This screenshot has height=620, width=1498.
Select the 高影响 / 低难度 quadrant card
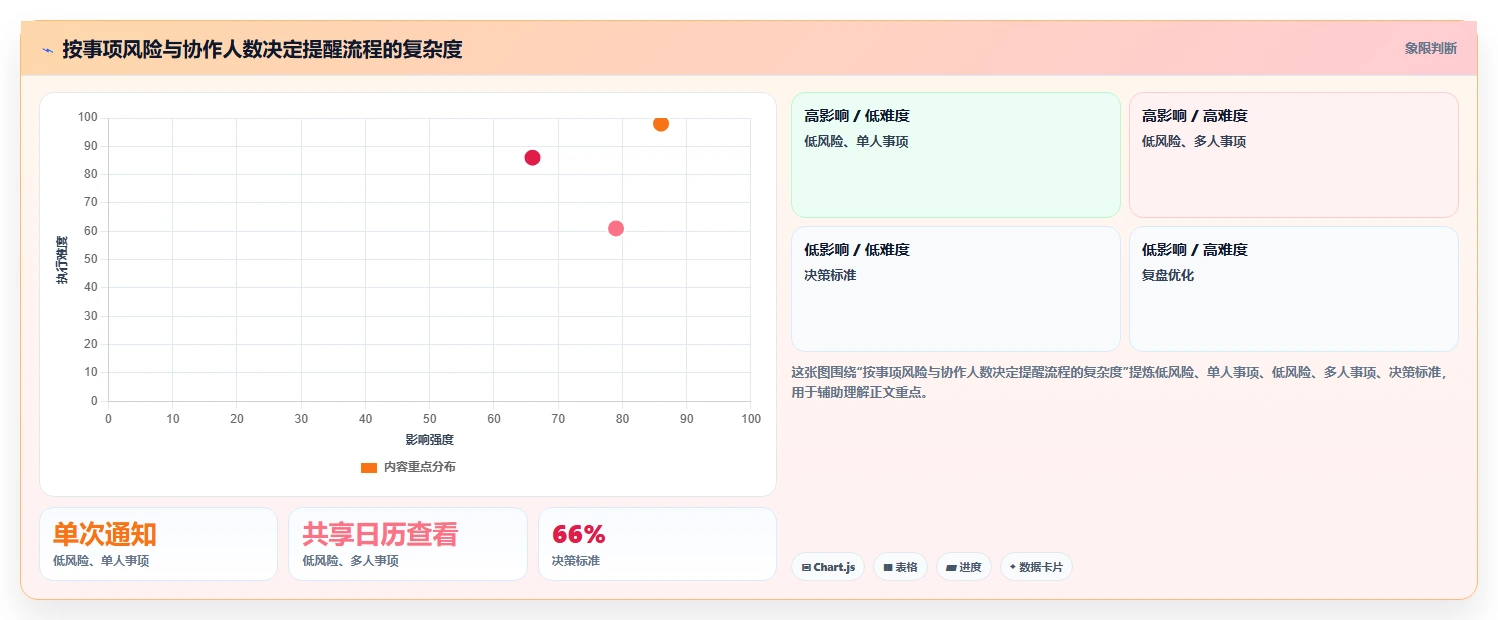pyautogui.click(x=955, y=155)
